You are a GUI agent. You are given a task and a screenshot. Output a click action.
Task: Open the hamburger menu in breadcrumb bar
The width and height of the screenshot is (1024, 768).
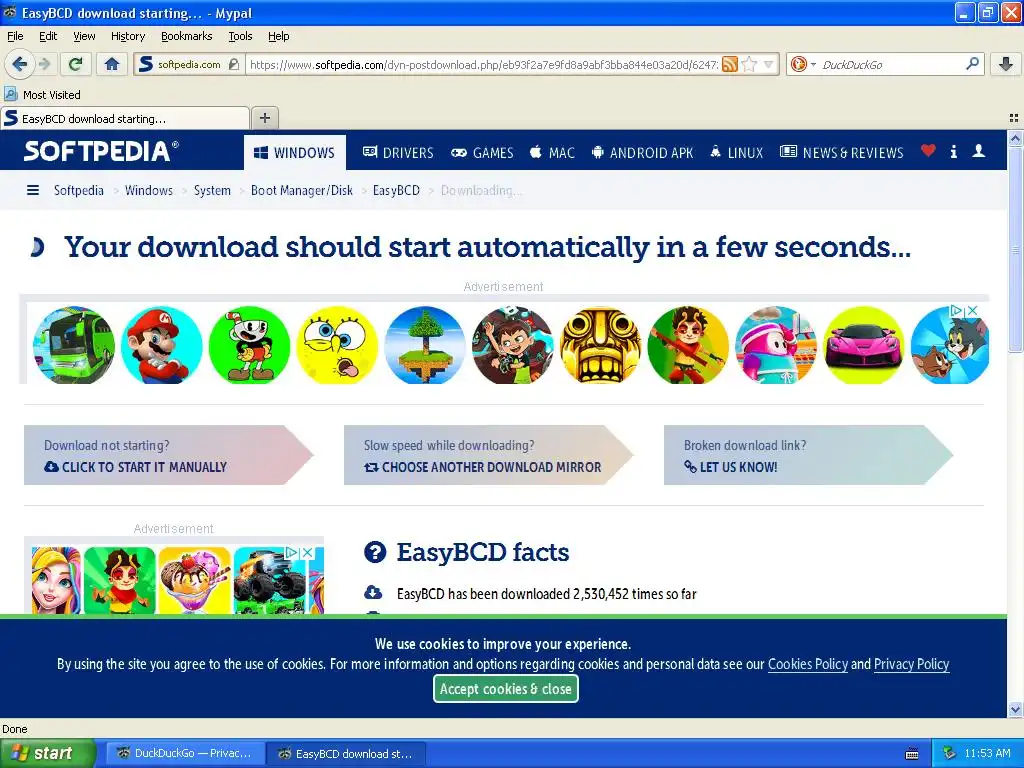33,190
